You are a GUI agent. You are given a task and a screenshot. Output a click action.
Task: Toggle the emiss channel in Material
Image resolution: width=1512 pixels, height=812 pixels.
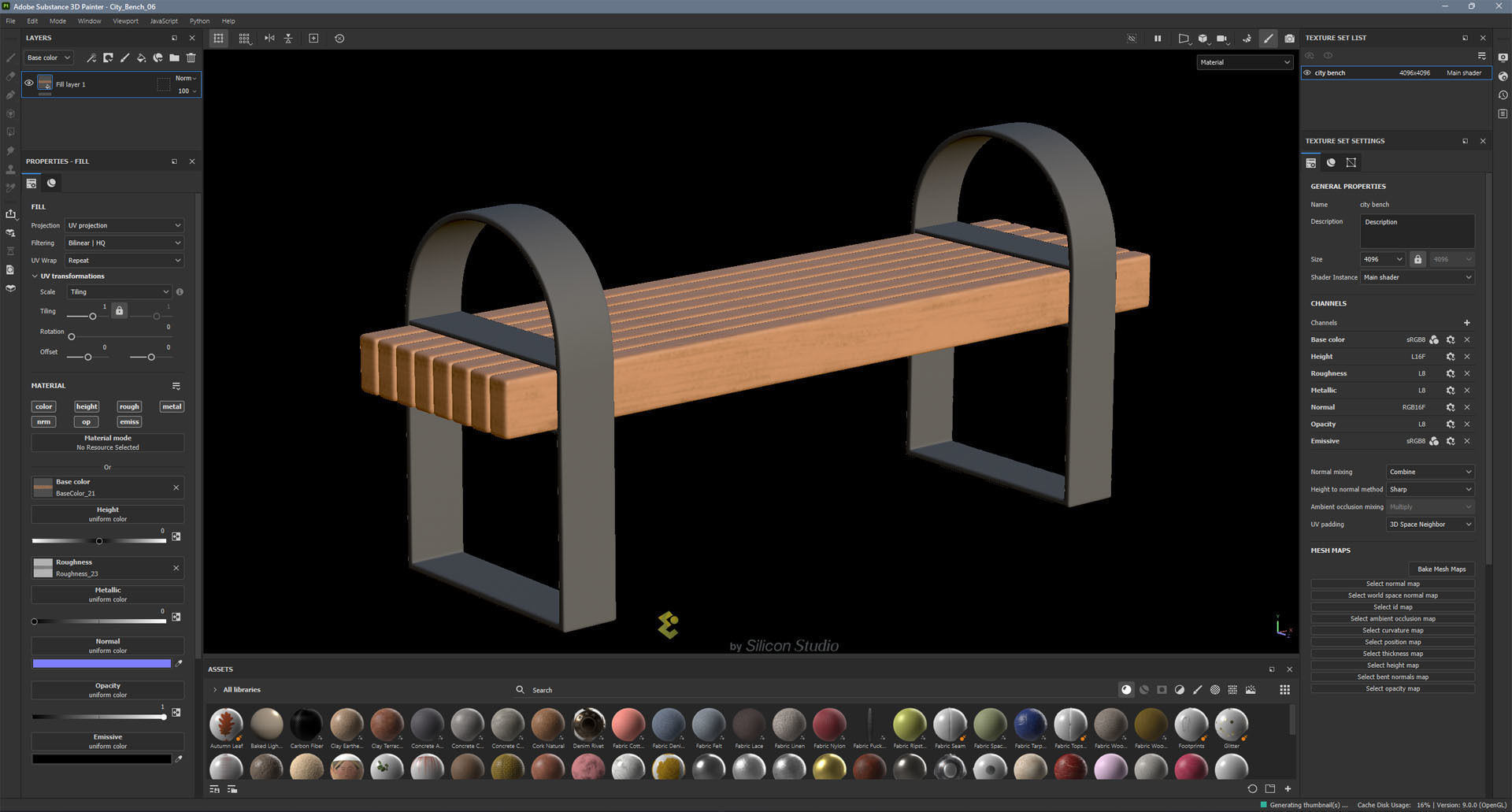coord(129,421)
